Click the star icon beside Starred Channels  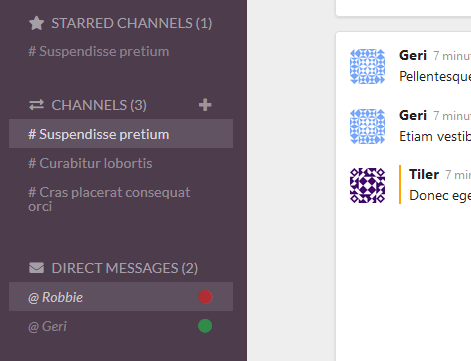[x=36, y=23]
